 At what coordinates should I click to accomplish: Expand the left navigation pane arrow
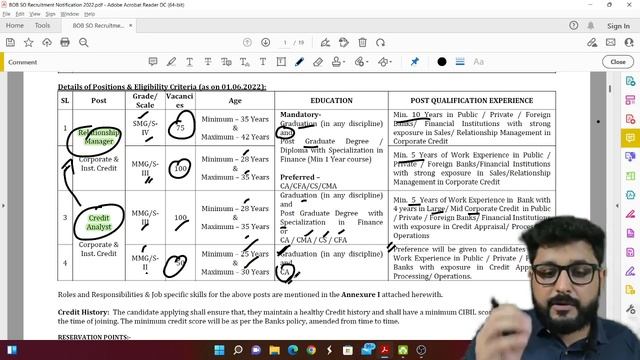tap(3, 206)
